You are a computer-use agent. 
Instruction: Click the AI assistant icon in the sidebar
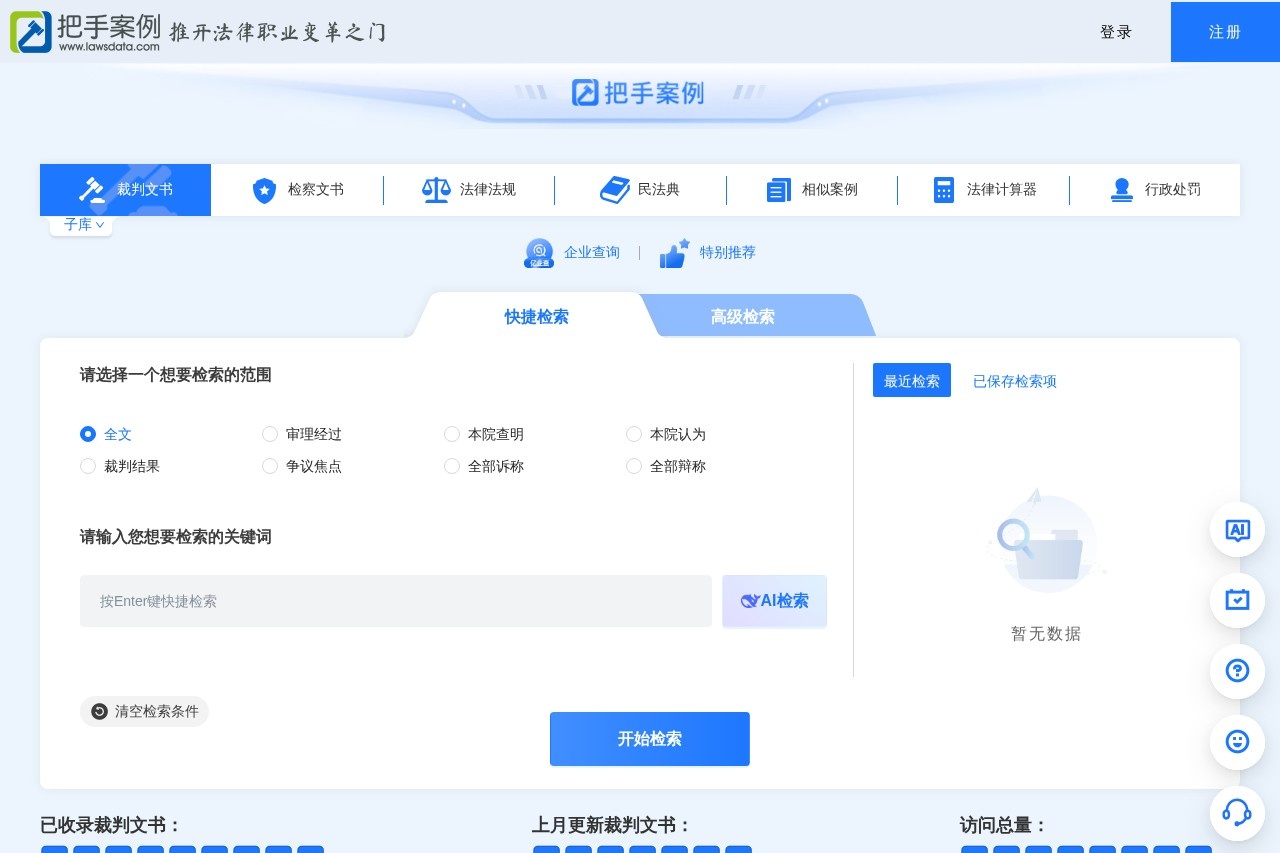1237,530
